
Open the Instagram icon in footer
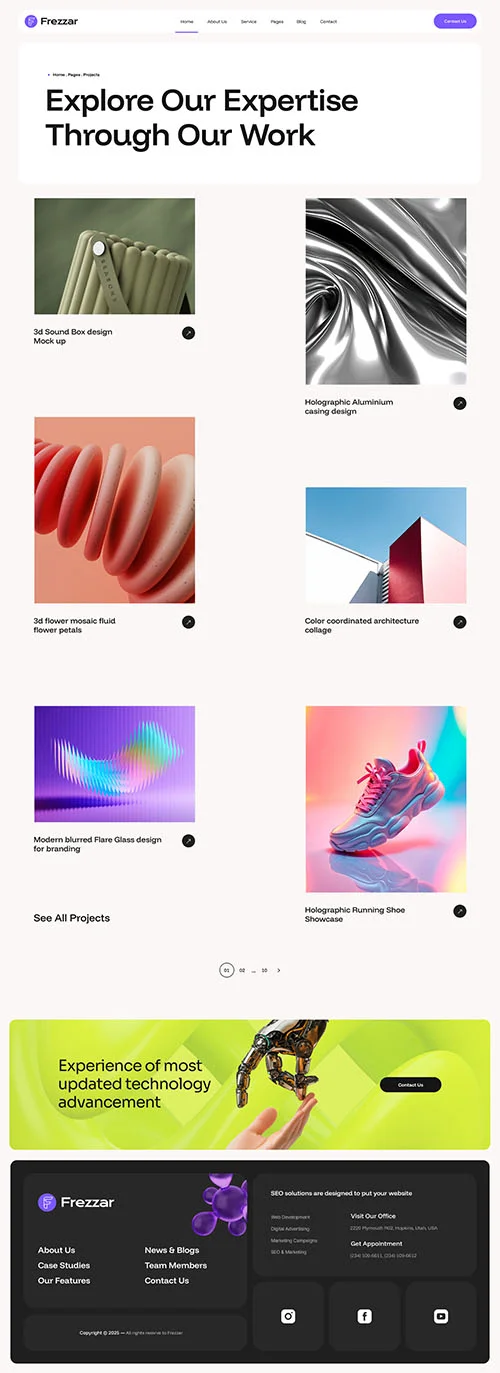coord(288,1316)
